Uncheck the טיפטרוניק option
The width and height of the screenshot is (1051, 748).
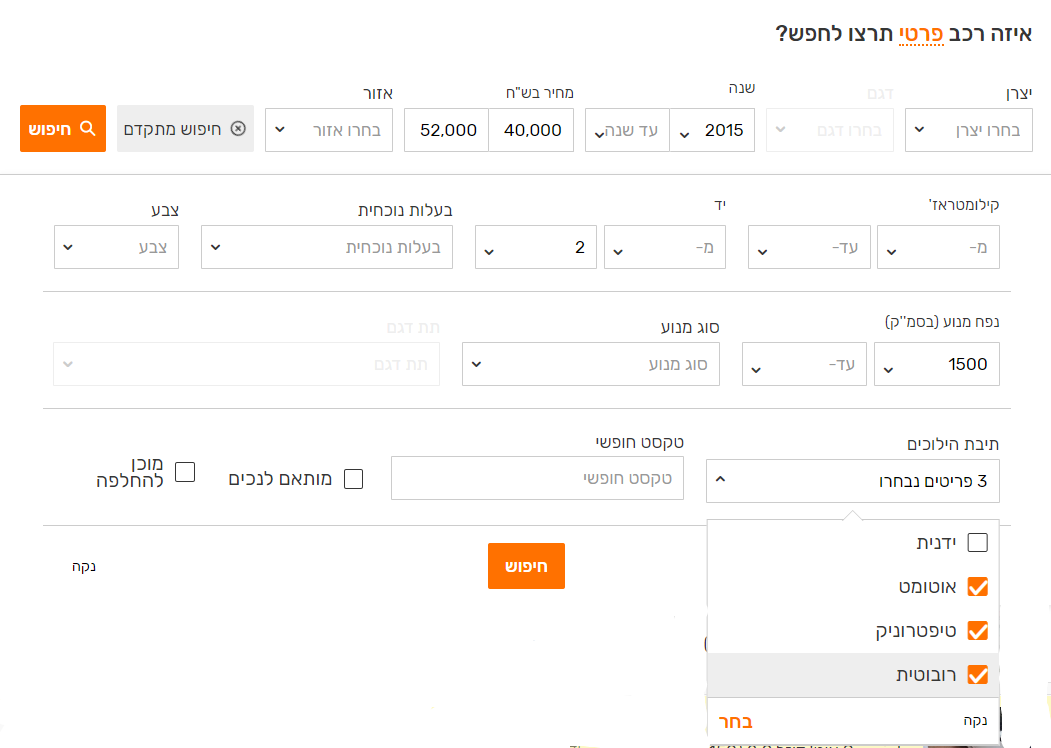pyautogui.click(x=978, y=631)
